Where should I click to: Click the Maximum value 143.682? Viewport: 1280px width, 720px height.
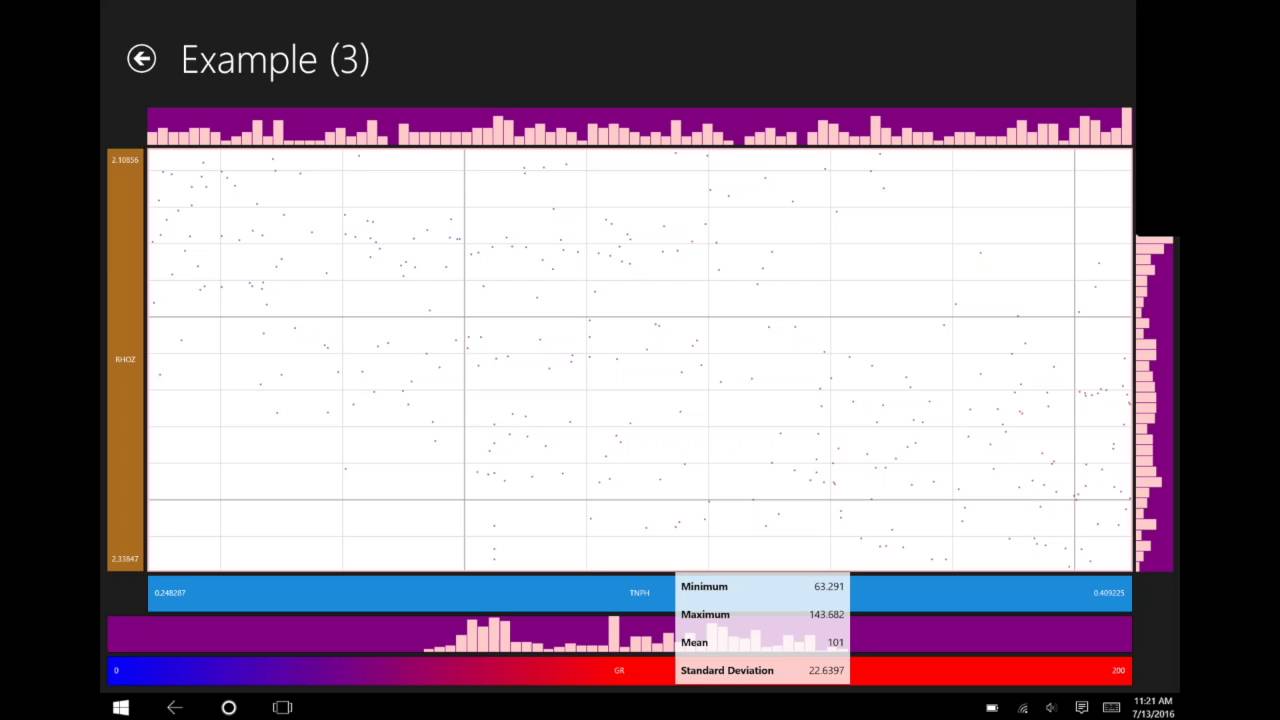(x=827, y=615)
